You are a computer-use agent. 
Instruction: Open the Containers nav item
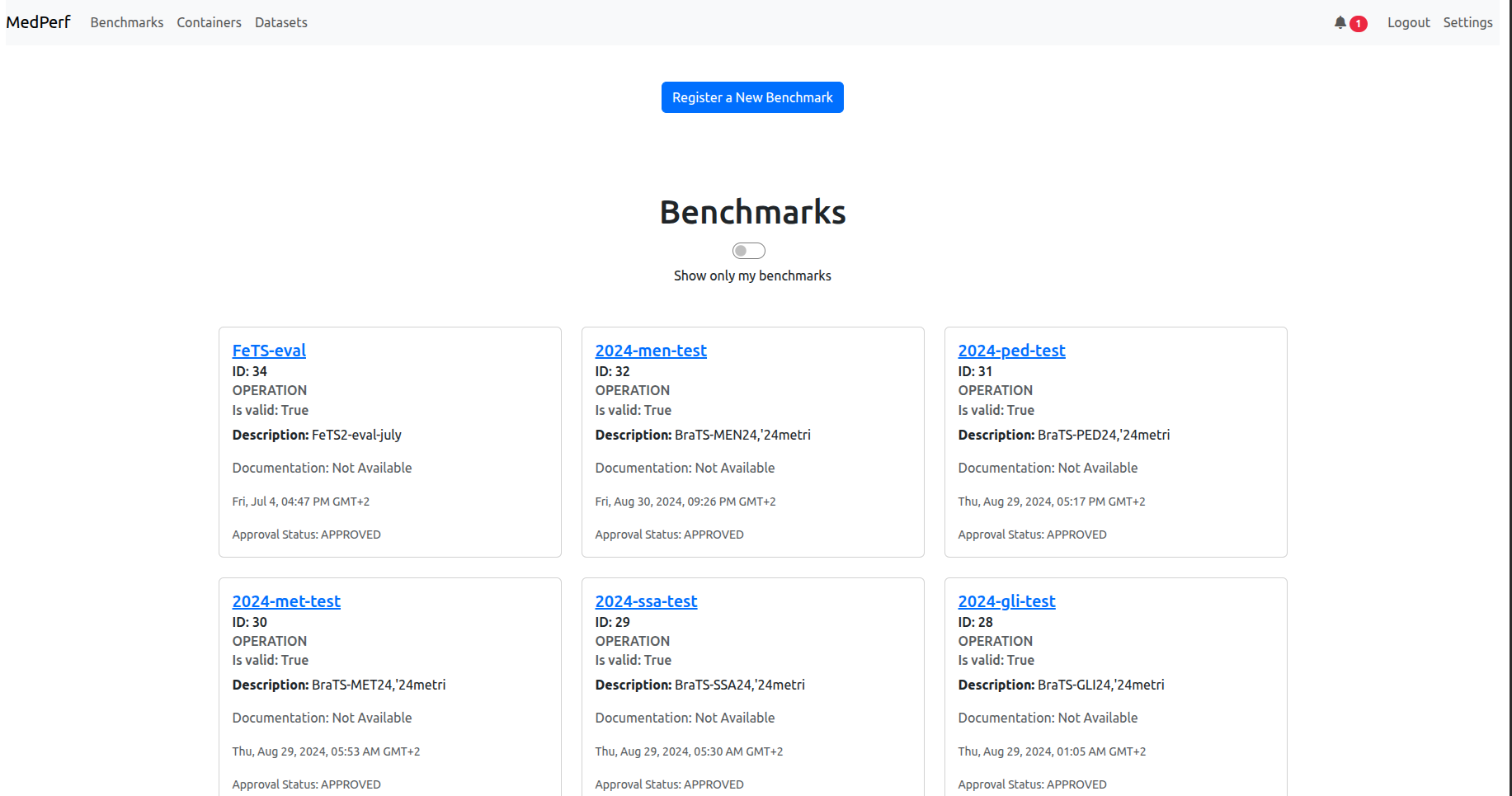209,22
